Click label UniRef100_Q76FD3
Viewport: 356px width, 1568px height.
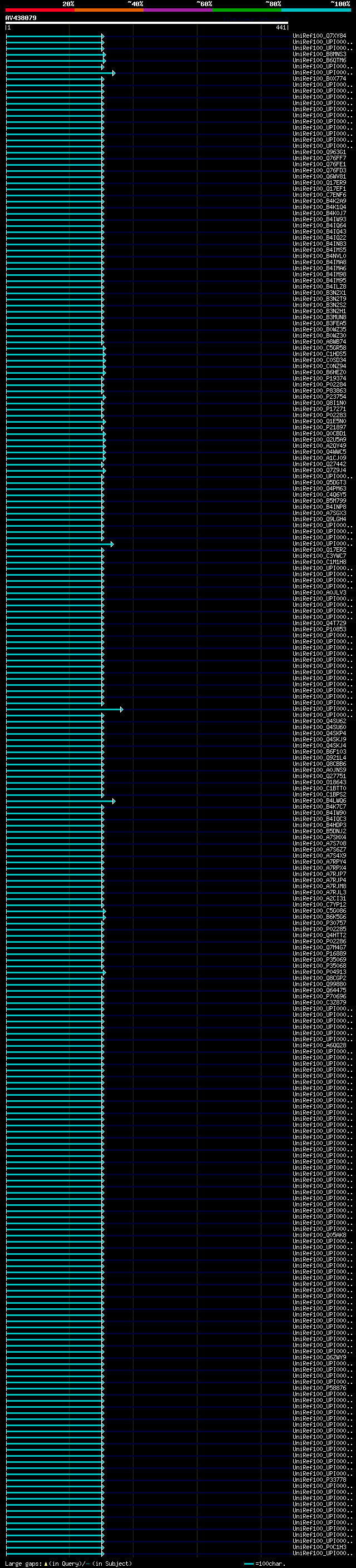click(319, 170)
